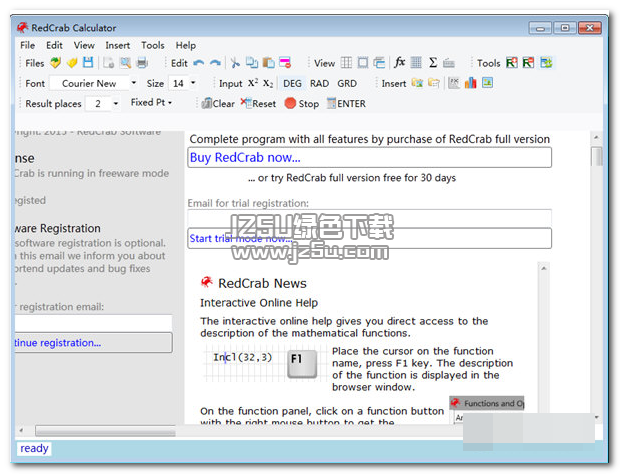Click the red Stop button
Screen dimensions: 620x474
pos(302,104)
